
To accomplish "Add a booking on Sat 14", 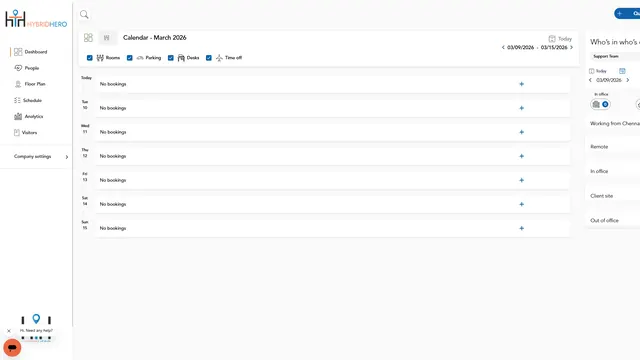I will tap(521, 204).
